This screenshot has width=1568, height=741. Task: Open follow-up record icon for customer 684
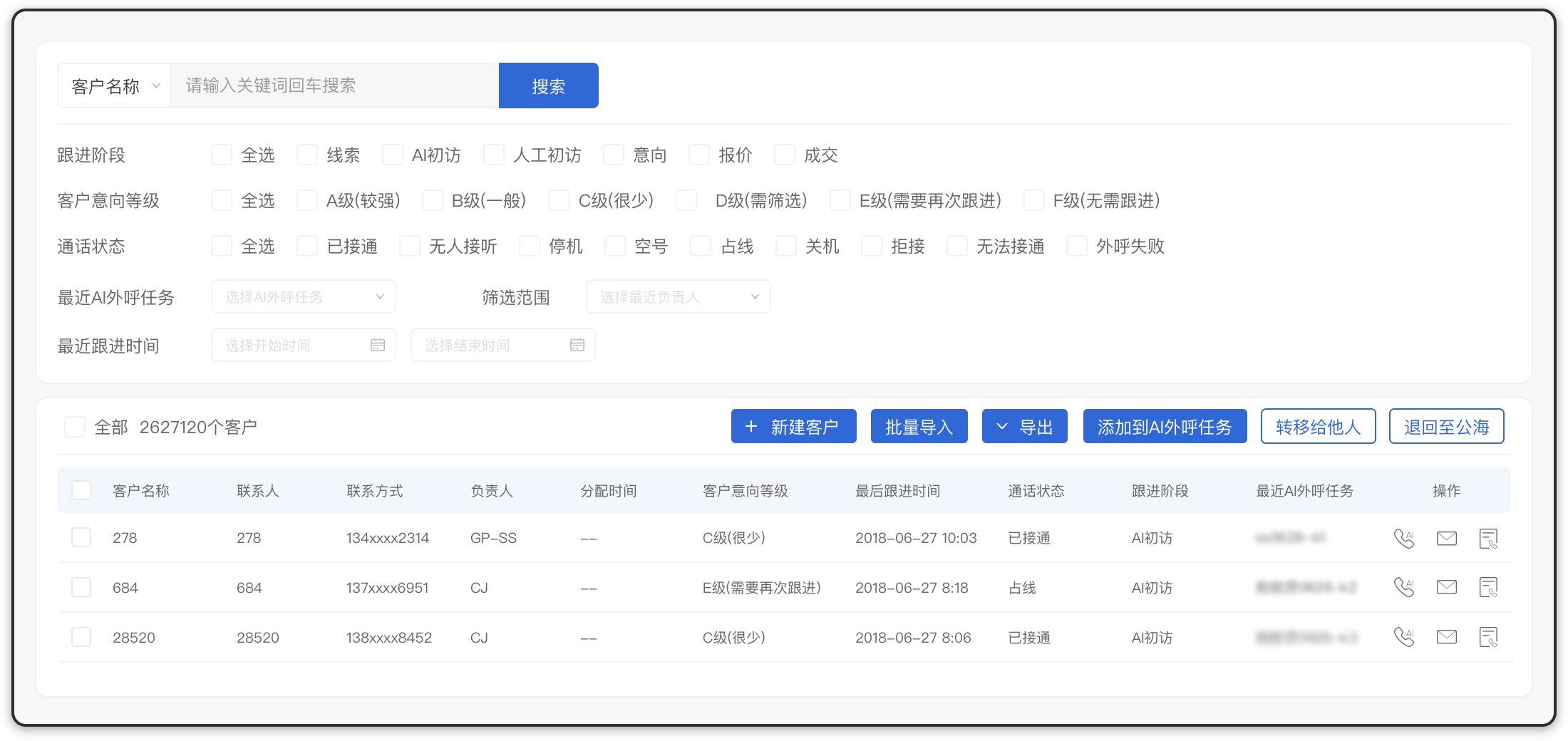click(x=1488, y=587)
